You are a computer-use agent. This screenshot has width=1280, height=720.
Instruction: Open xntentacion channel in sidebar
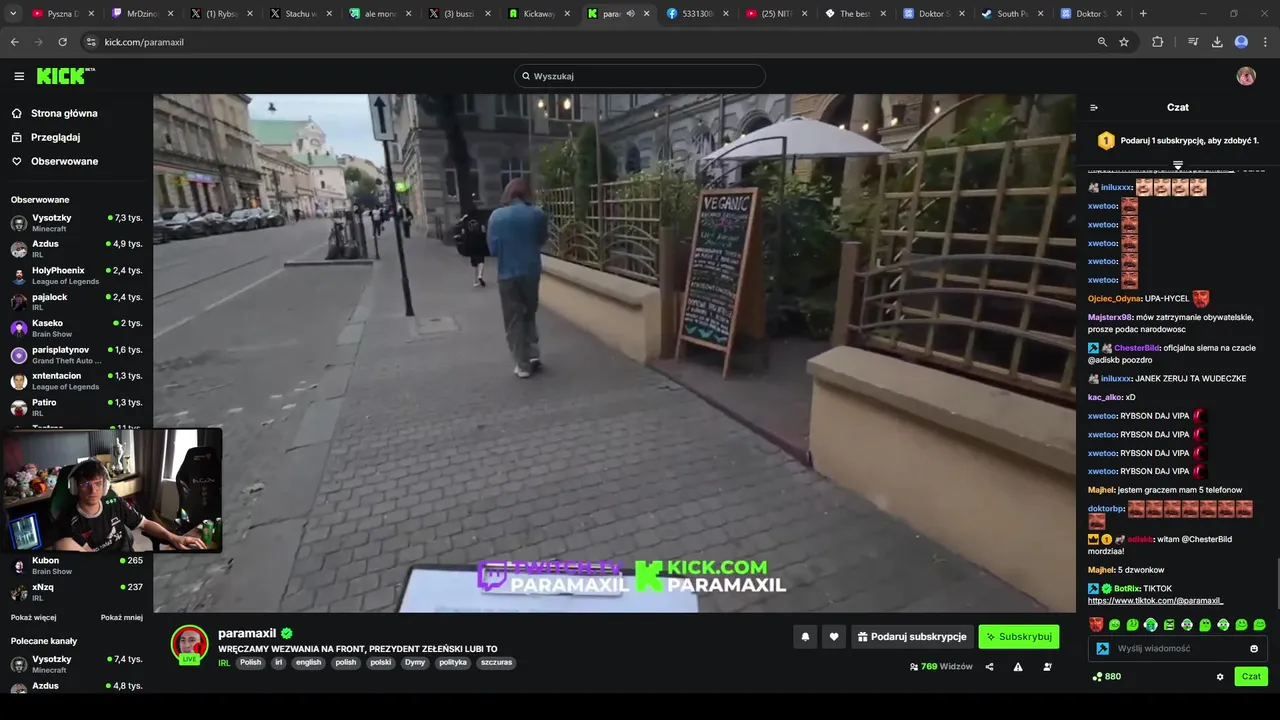(x=77, y=381)
